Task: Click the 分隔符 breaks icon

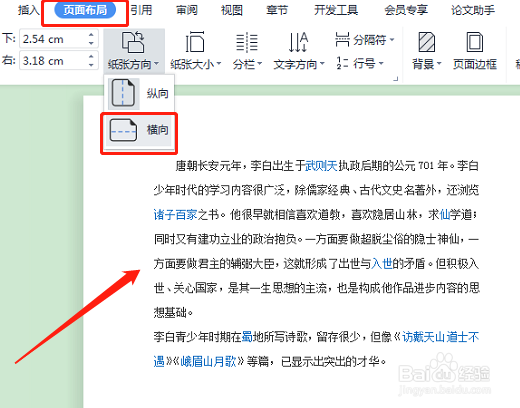Action: (x=342, y=40)
